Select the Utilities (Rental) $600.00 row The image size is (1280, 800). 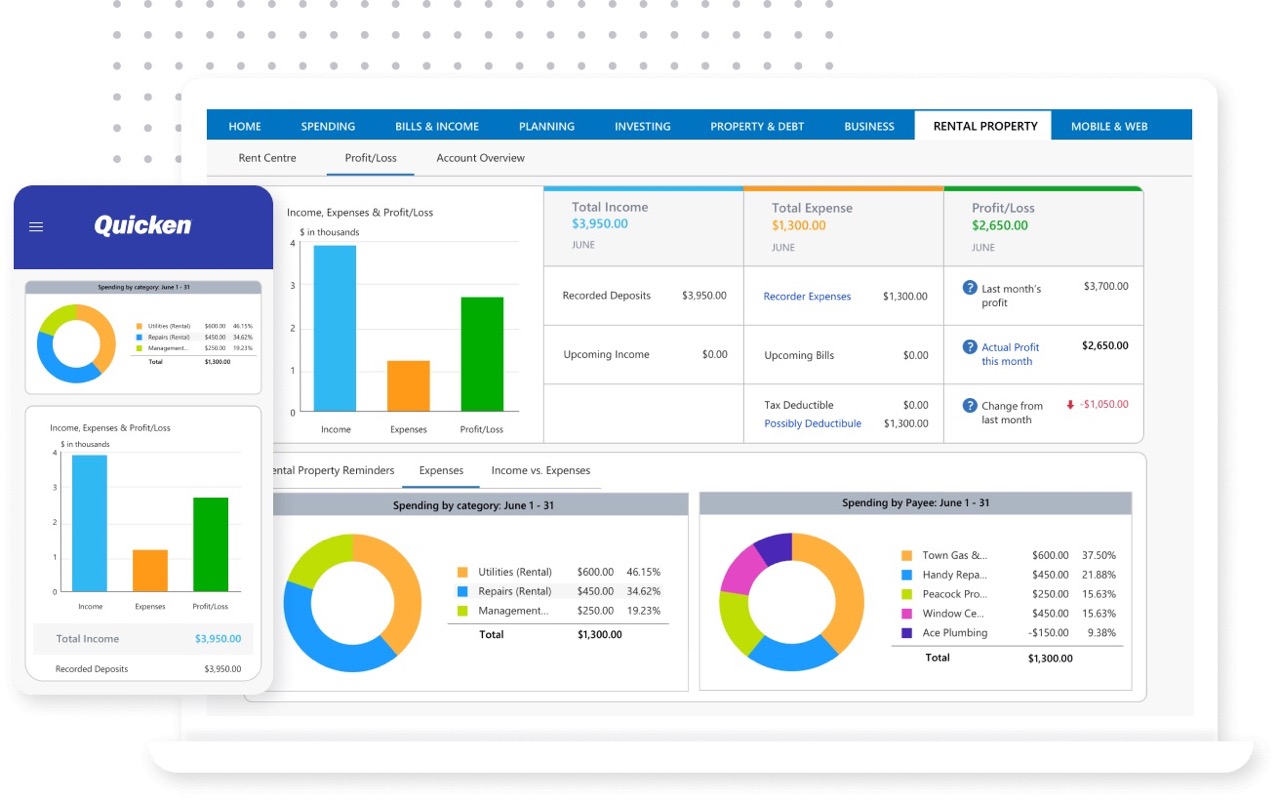[558, 572]
